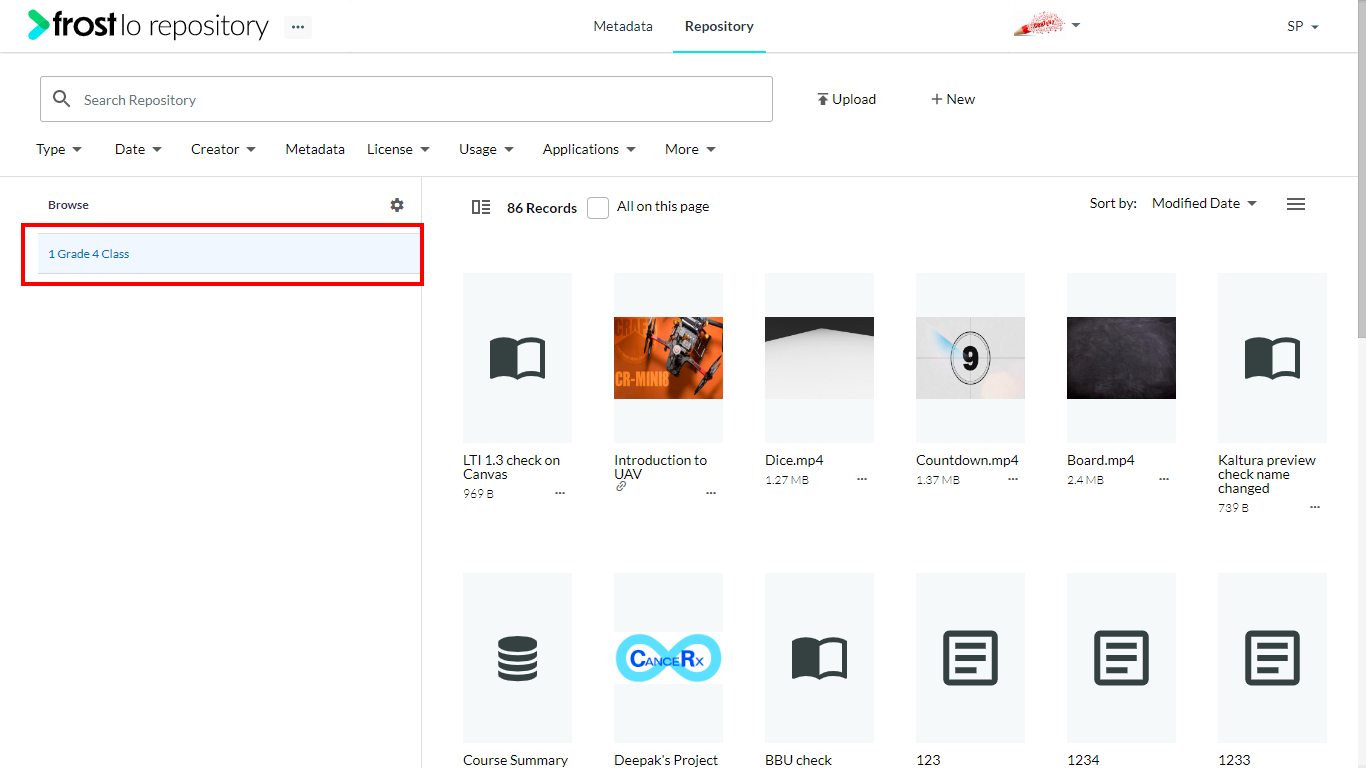This screenshot has width=1366, height=768.
Task: Expand the Date filter dropdown
Action: click(138, 149)
